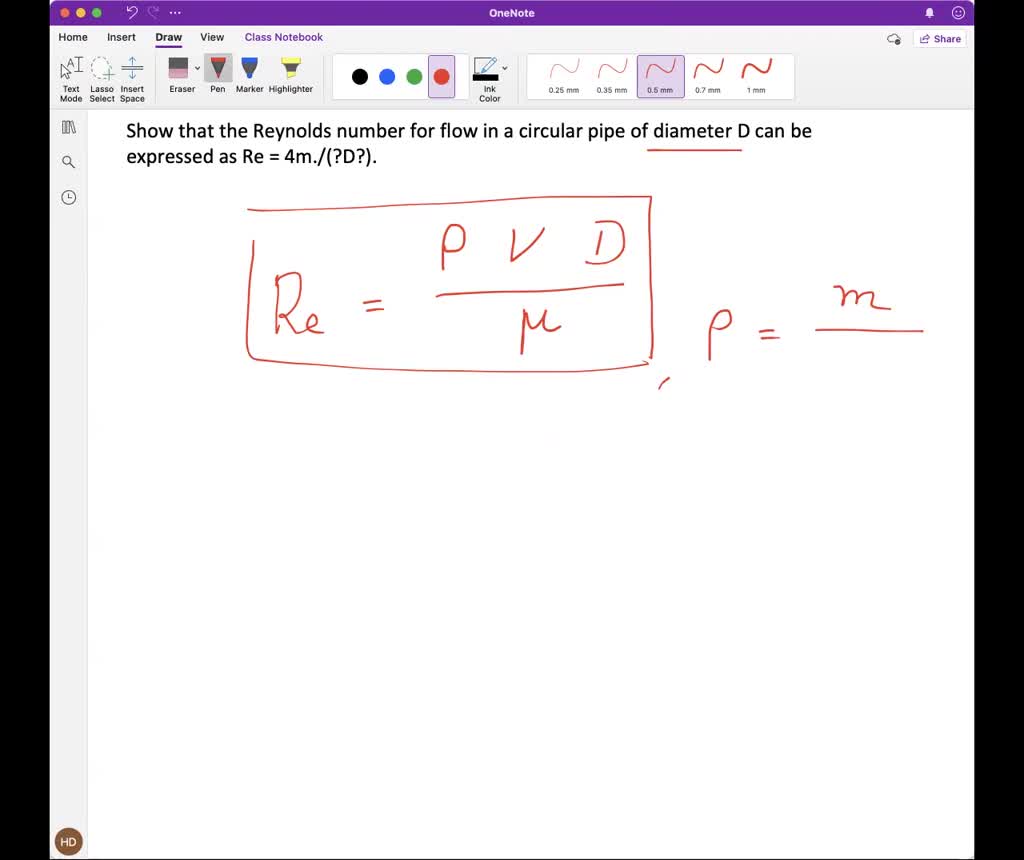Enable the 0.7 mm pen thickness
Image resolution: width=1024 pixels, height=860 pixels.
[x=707, y=76]
